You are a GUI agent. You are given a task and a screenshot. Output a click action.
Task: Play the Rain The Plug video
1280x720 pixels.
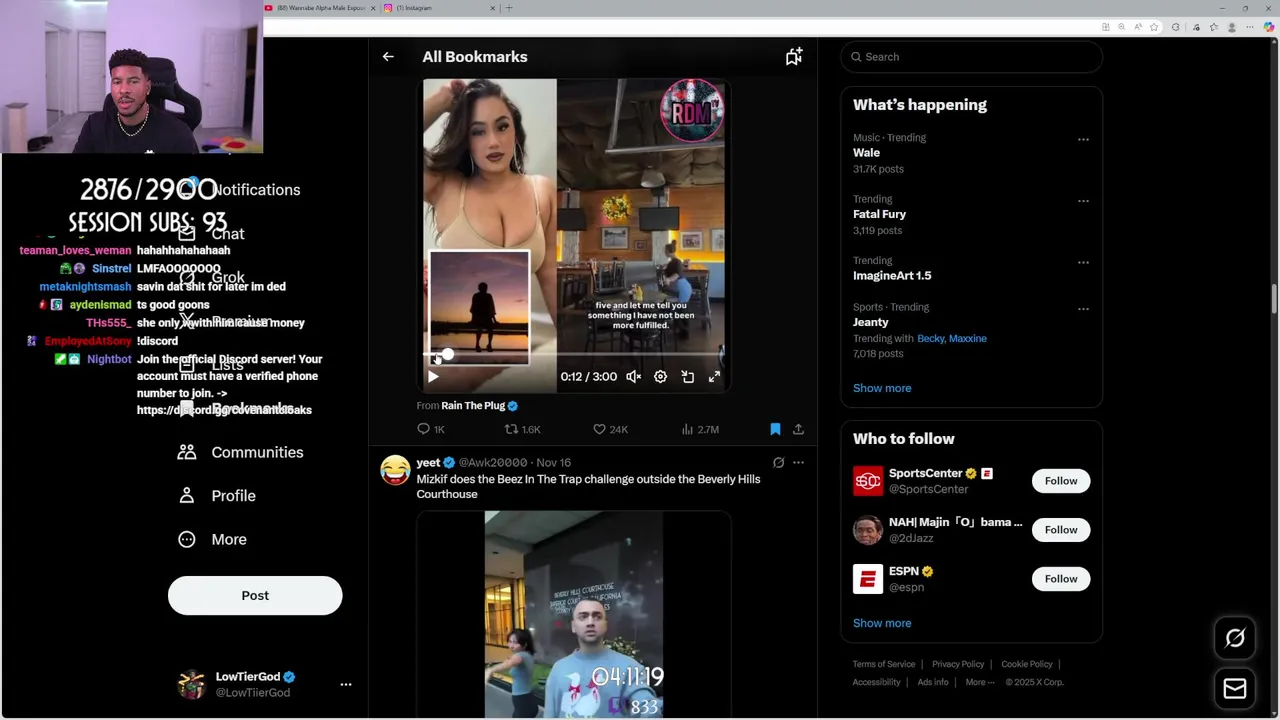(x=433, y=377)
